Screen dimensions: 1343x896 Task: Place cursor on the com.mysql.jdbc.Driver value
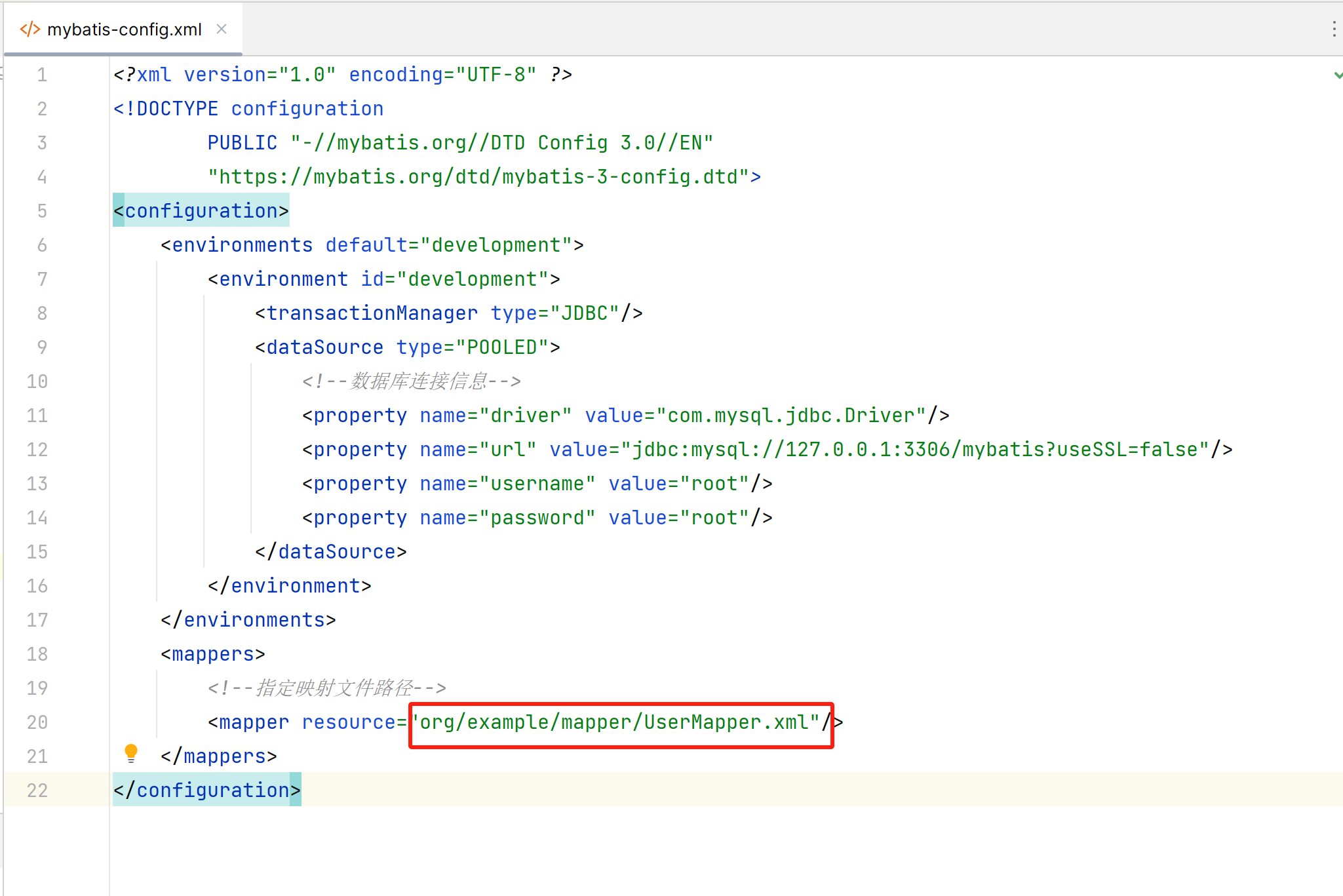point(791,416)
